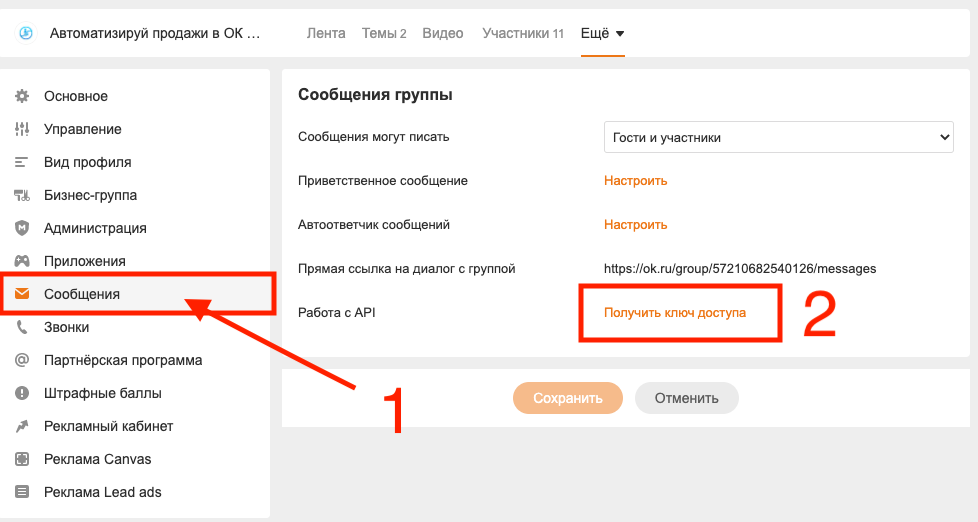The height and width of the screenshot is (522, 978).
Task: Click the Работа с API label
Action: (337, 312)
